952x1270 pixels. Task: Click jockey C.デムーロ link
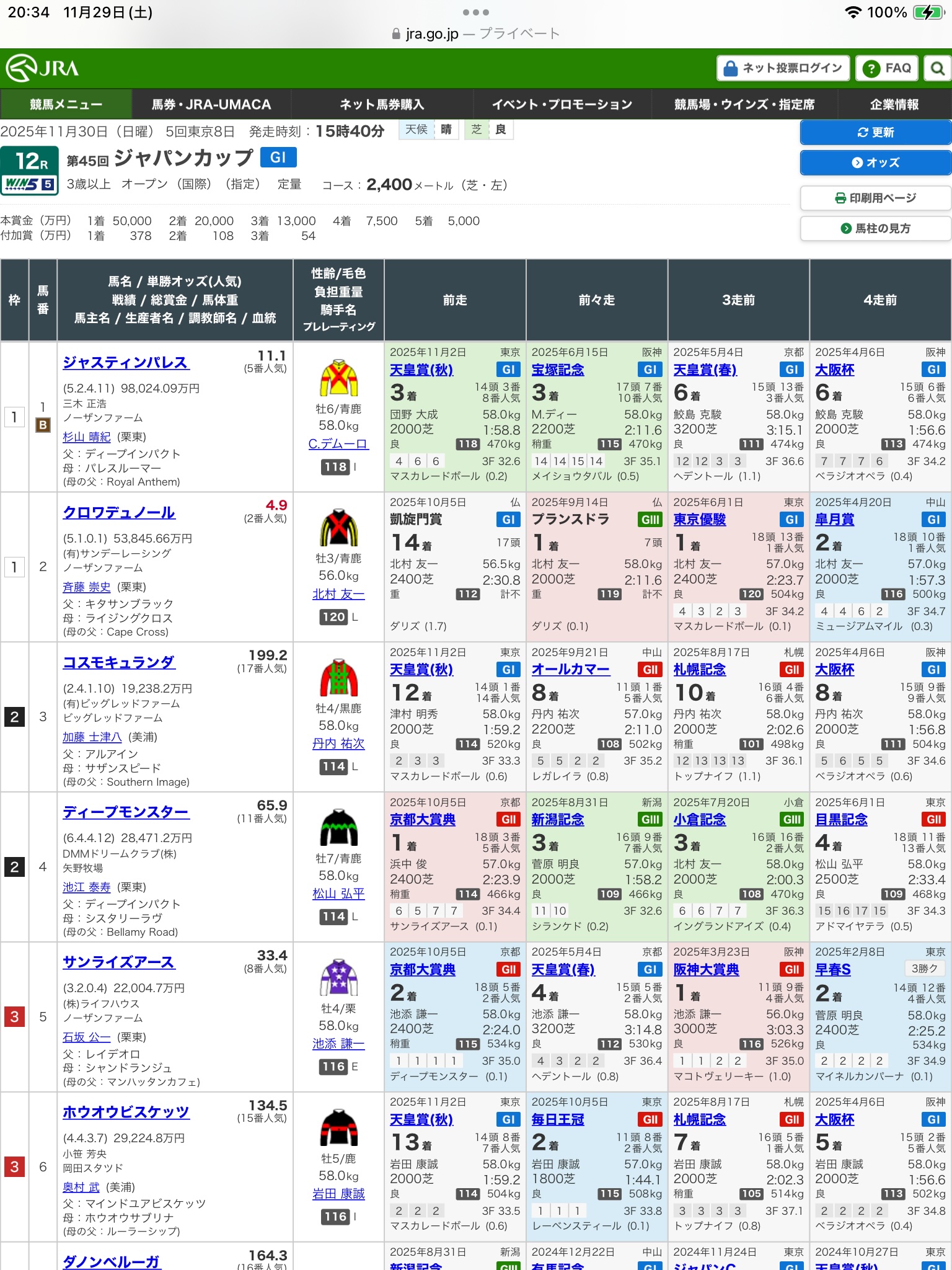pyautogui.click(x=338, y=444)
